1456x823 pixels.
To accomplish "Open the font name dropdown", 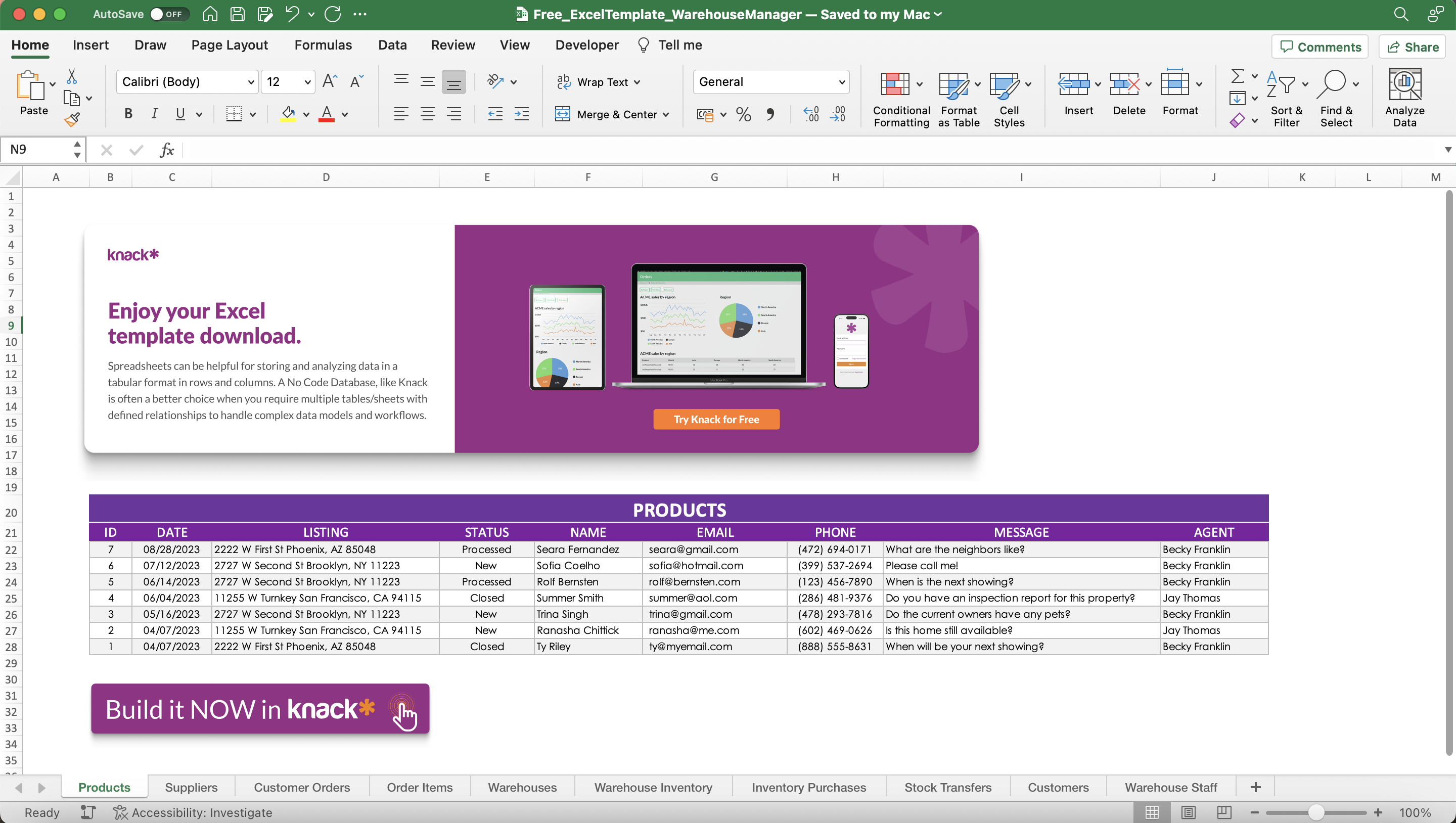I will pyautogui.click(x=251, y=81).
